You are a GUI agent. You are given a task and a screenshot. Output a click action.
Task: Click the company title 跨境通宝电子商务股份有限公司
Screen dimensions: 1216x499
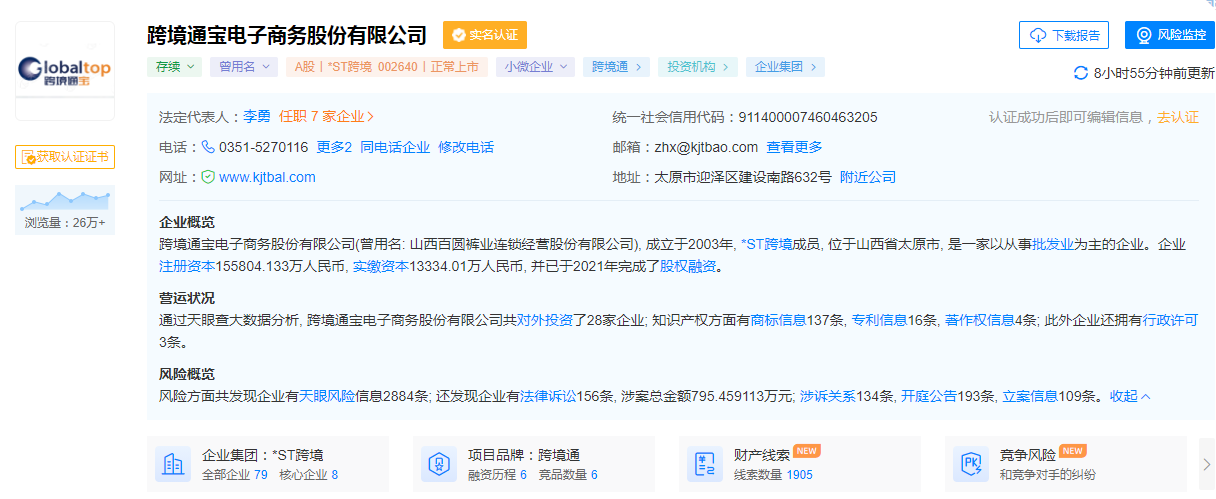(287, 35)
